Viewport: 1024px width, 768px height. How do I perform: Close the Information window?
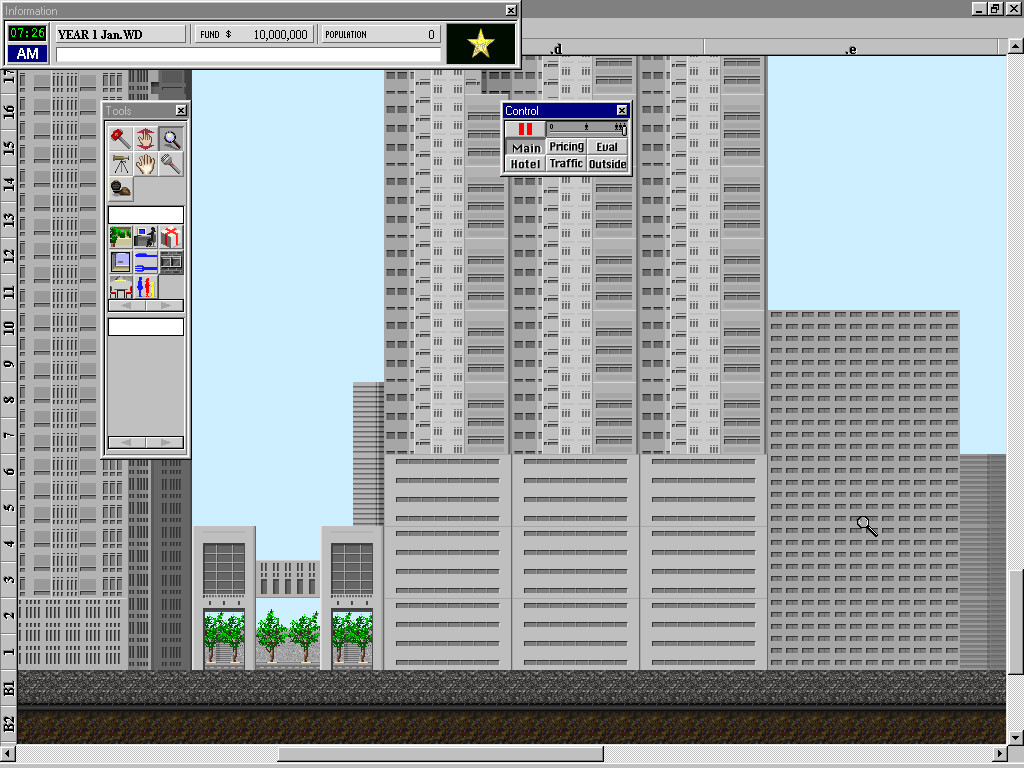(x=511, y=10)
